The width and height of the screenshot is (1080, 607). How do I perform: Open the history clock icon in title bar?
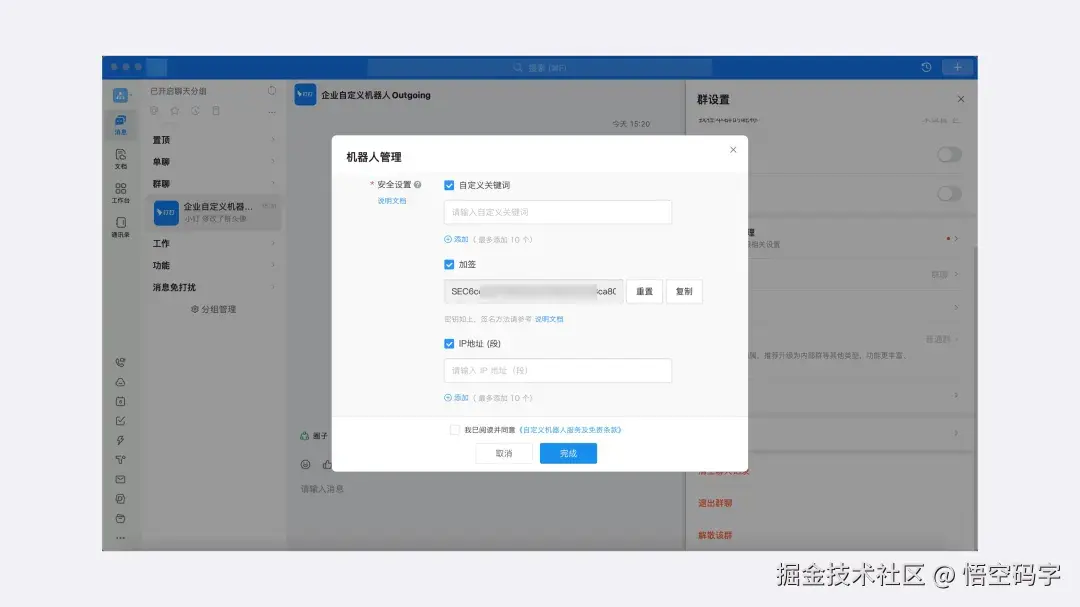click(x=926, y=68)
